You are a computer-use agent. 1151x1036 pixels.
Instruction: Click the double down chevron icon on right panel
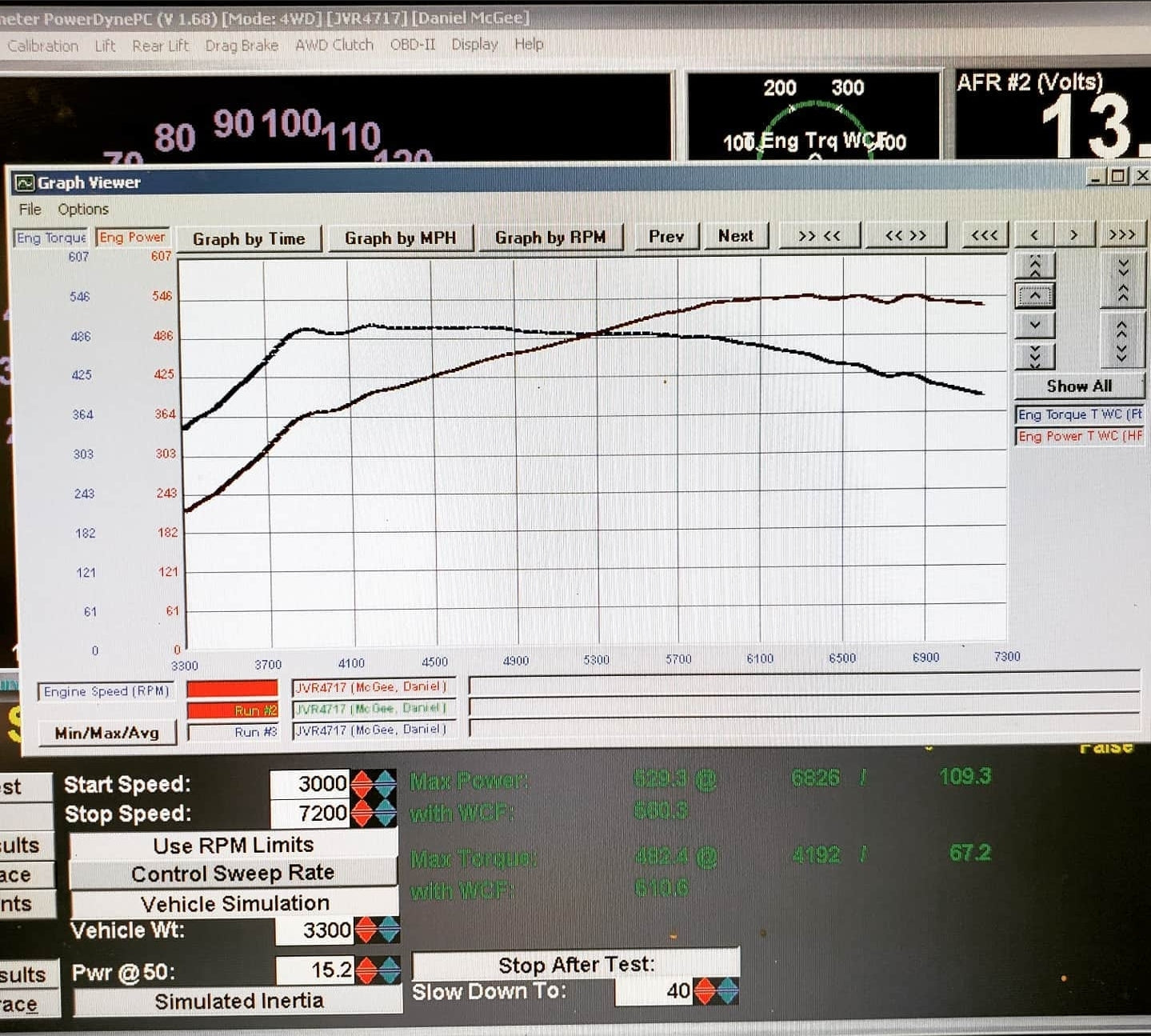pos(1034,354)
